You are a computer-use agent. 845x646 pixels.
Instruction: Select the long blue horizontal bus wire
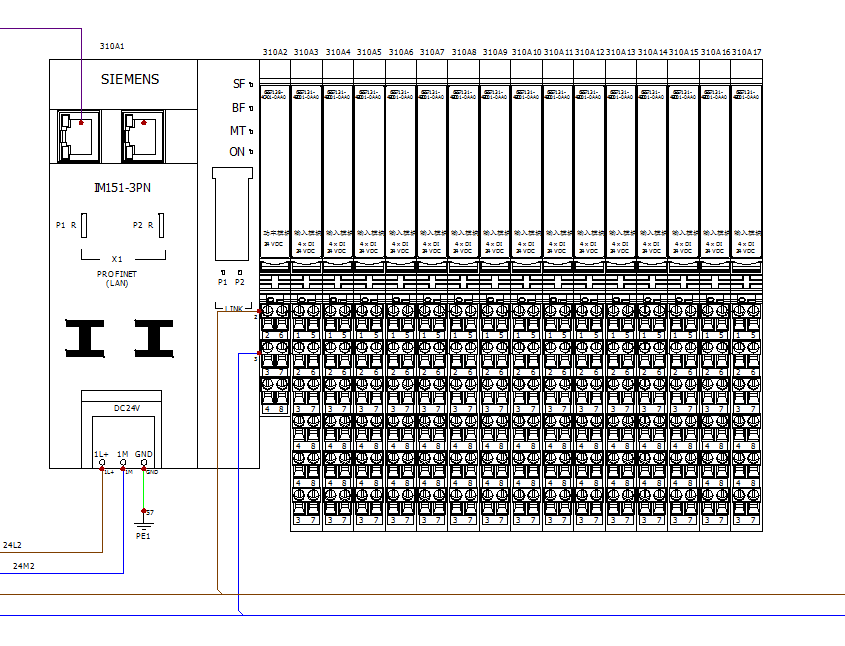[422, 615]
